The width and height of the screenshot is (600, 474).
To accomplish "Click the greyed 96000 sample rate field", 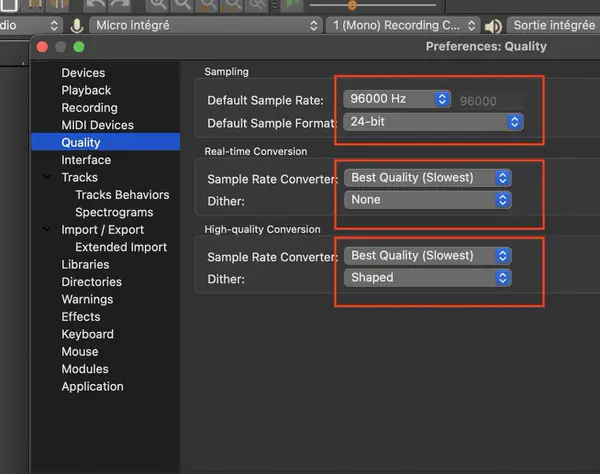I will (488, 101).
